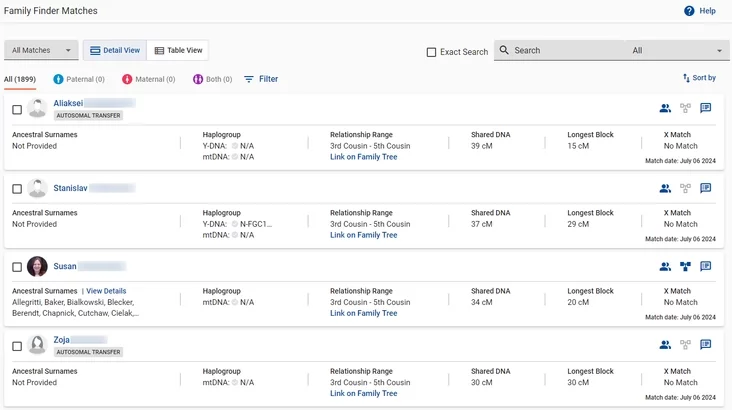Open notes icon for Zoja
The height and width of the screenshot is (410, 732).
pos(705,344)
